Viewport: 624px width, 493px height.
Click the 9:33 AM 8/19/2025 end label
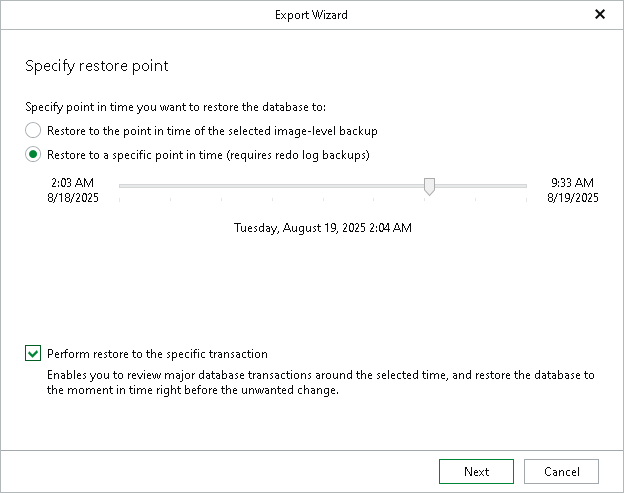573,190
